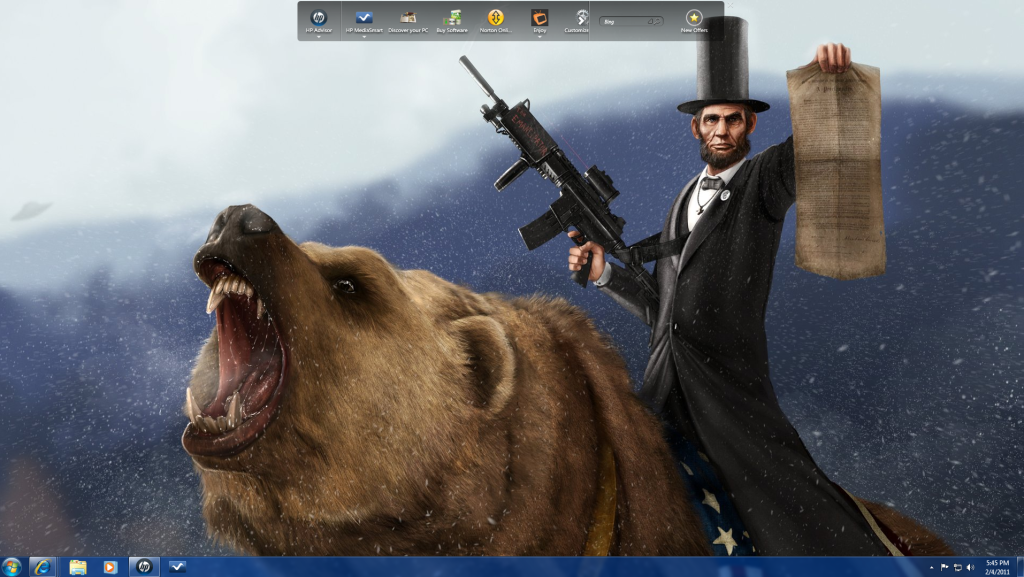Open the Windows Start menu
This screenshot has height=577, width=1024.
[11, 567]
